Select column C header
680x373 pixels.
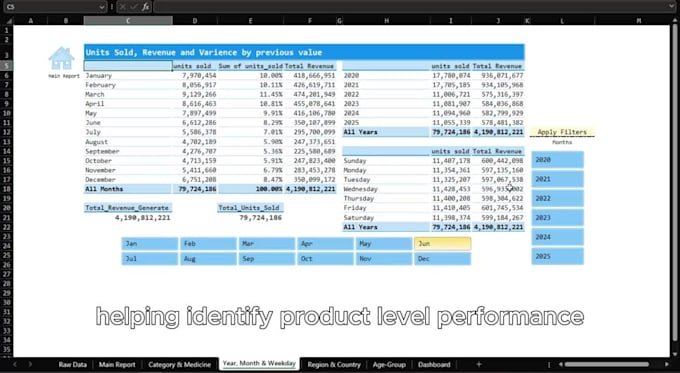128,21
